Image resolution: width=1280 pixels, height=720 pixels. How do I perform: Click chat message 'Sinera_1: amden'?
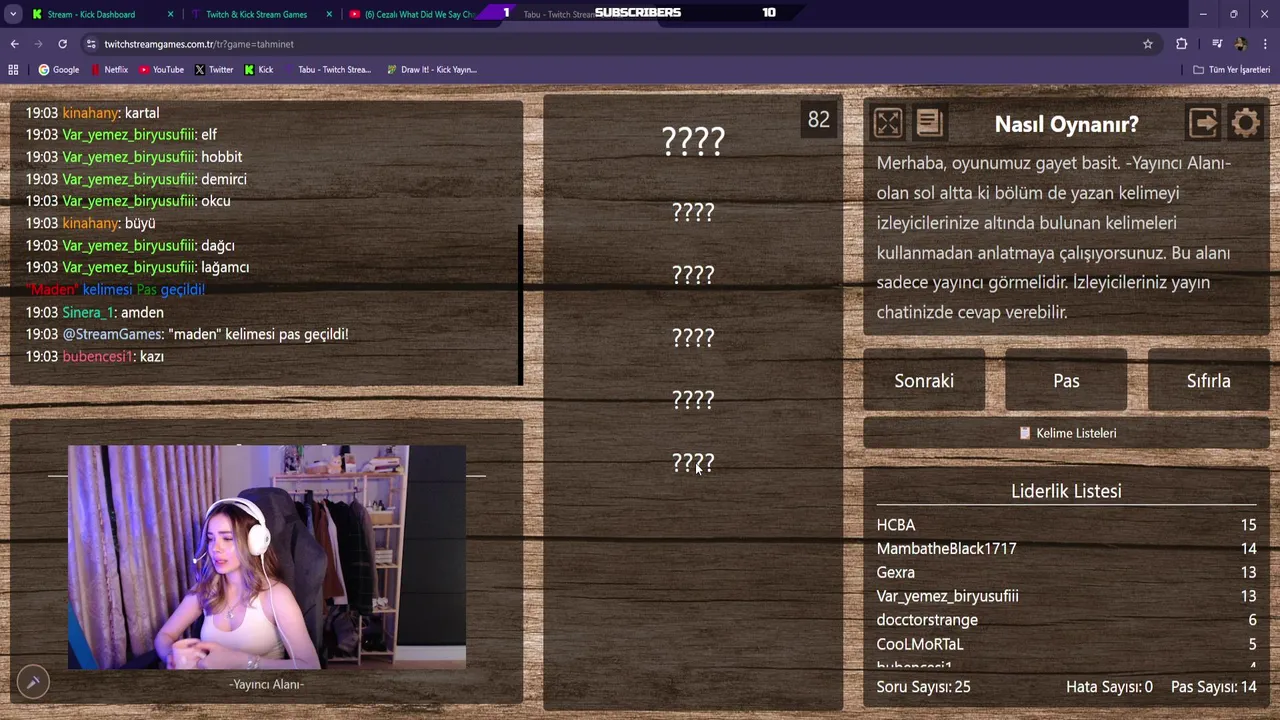pyautogui.click(x=94, y=312)
